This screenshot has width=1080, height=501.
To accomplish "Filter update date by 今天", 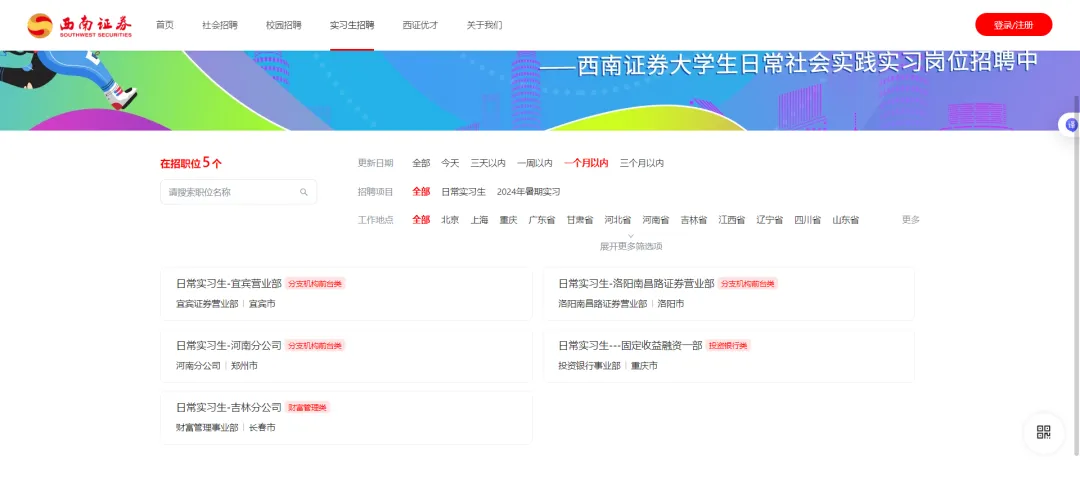I will tap(450, 163).
